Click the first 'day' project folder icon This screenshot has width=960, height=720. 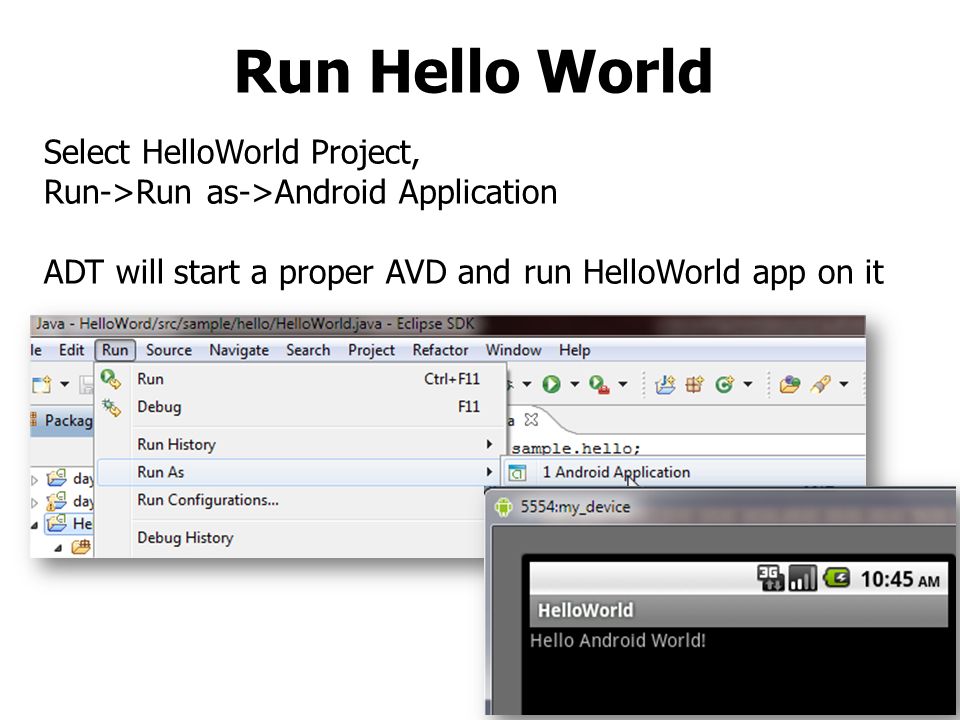tap(57, 478)
